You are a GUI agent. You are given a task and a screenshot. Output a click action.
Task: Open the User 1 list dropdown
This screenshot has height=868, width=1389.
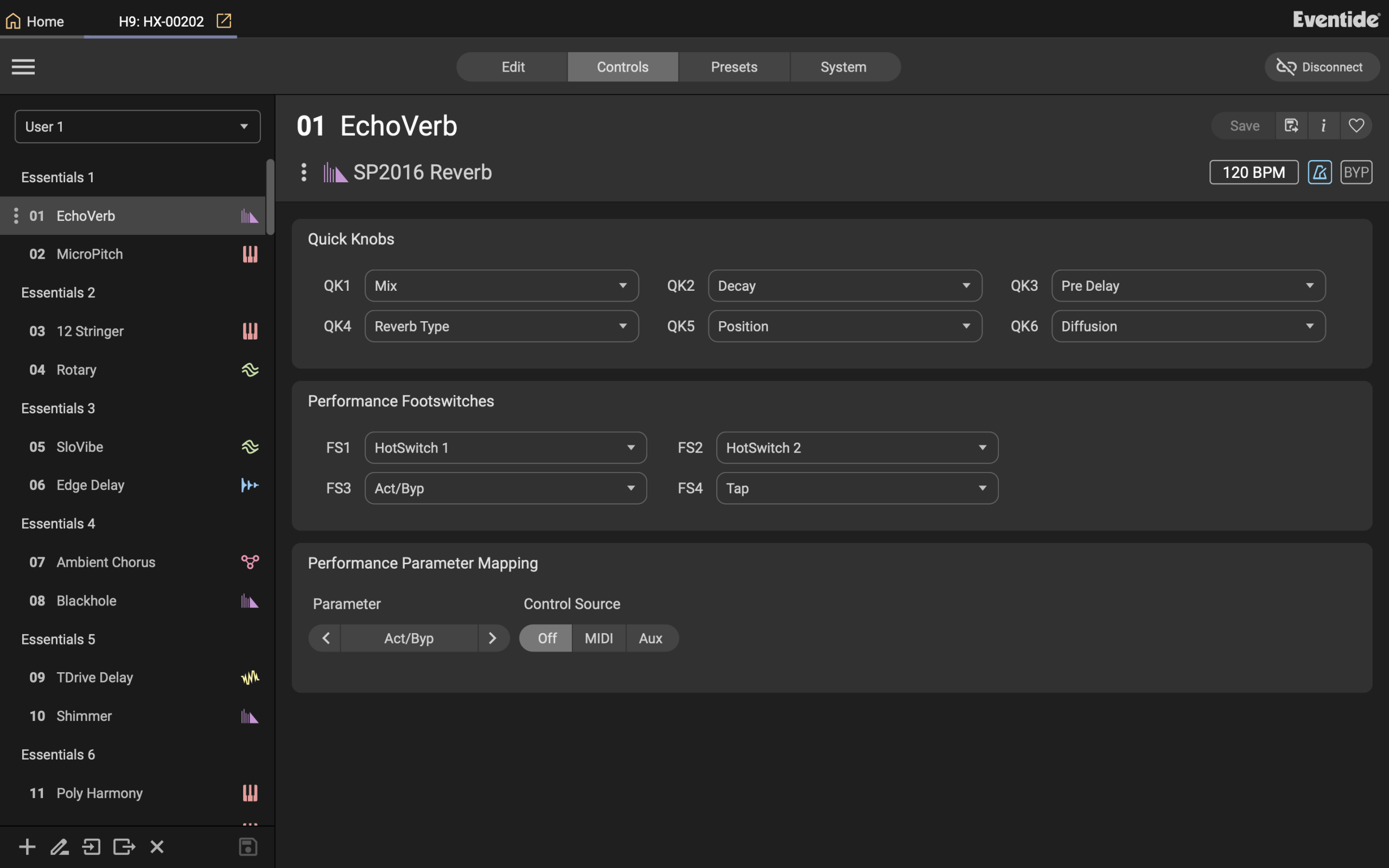pos(138,126)
